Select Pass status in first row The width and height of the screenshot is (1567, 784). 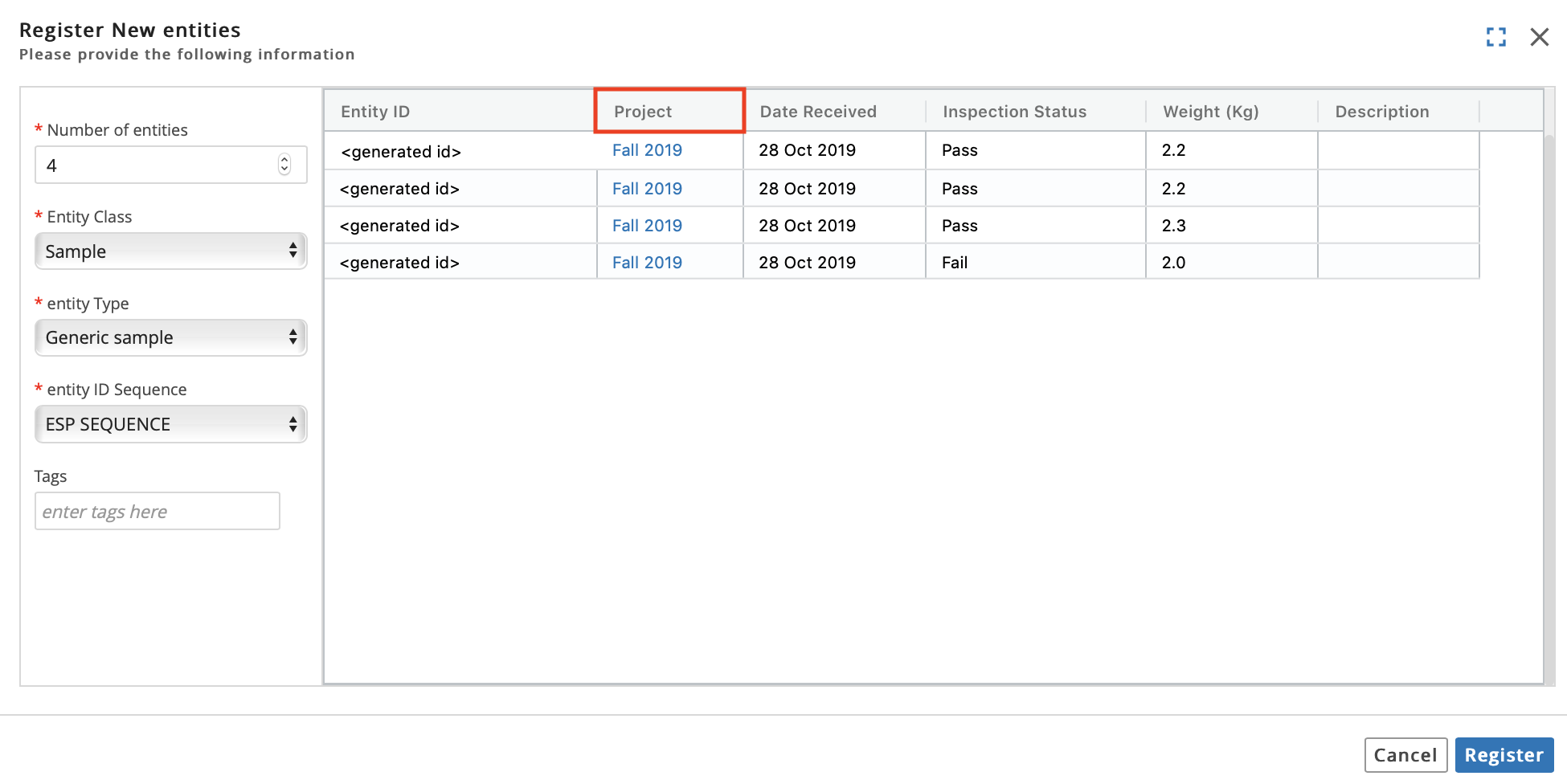coord(1036,150)
